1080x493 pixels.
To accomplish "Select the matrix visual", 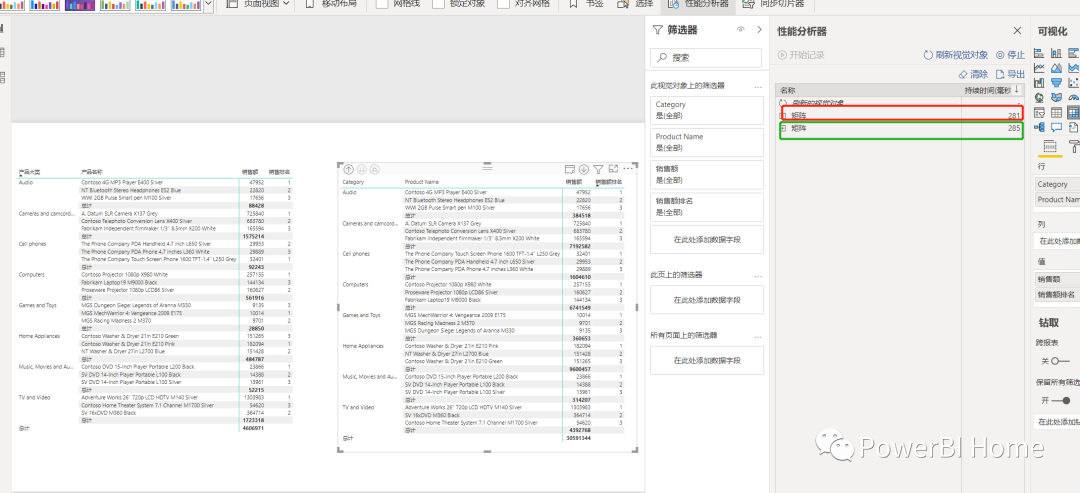I will (1073, 113).
